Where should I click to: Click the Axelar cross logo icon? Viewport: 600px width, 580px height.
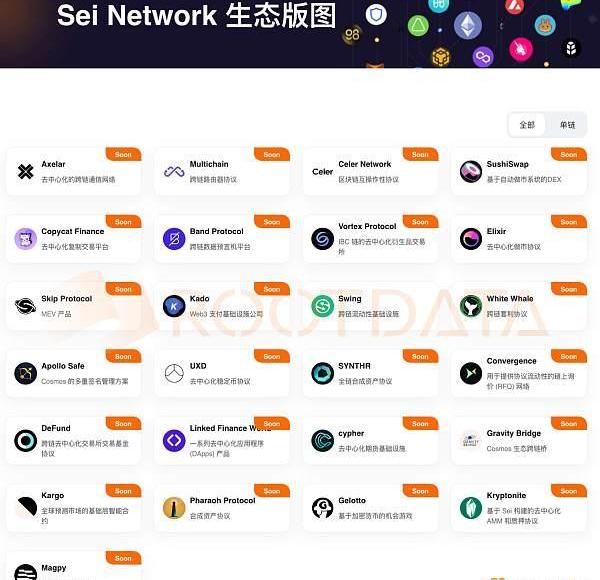(x=25, y=171)
